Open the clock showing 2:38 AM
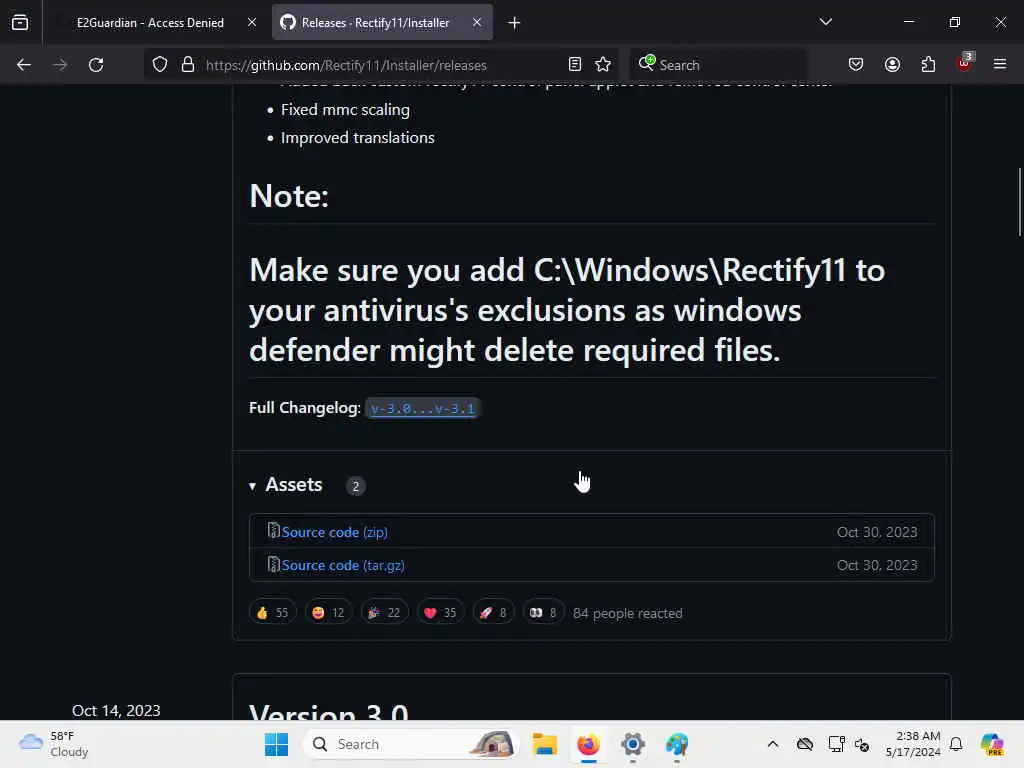The width and height of the screenshot is (1024, 768). point(913,744)
